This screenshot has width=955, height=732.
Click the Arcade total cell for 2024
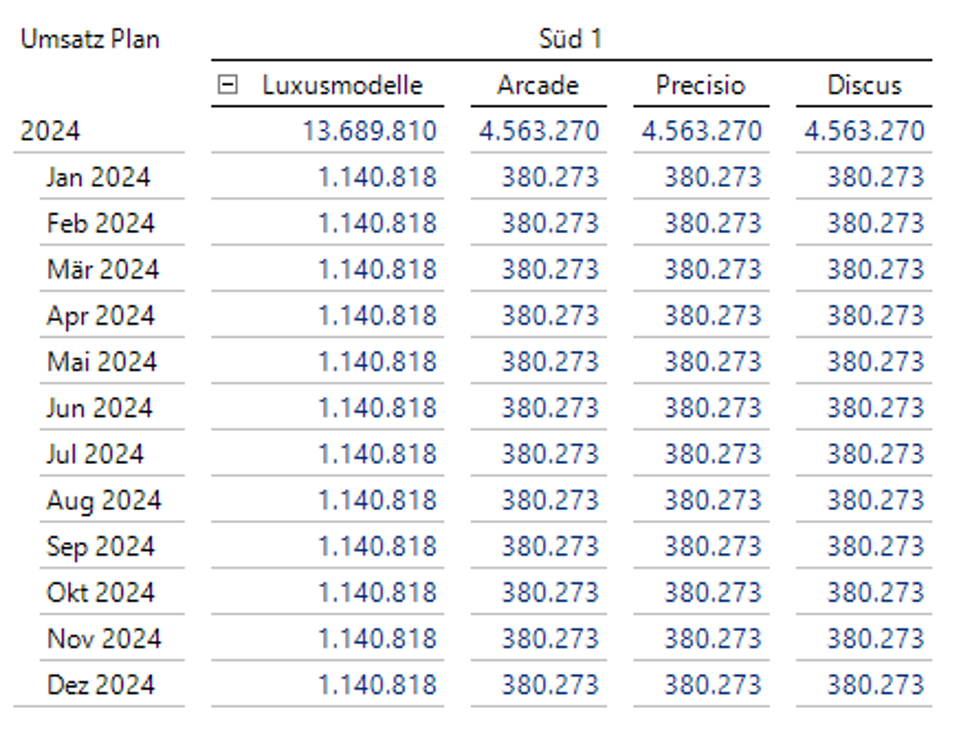[x=539, y=132]
